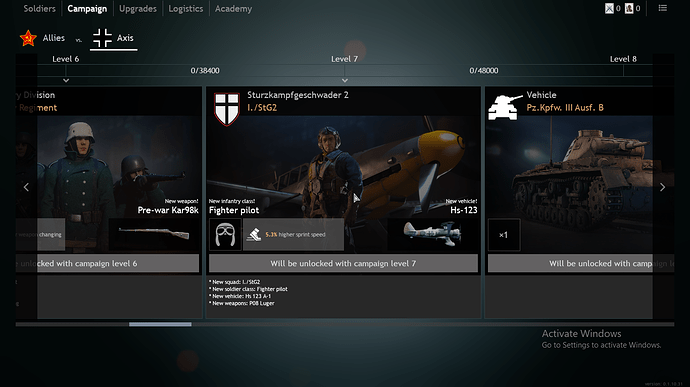Open the Hs-123 biplane thumbnail
The width and height of the screenshot is (690, 387).
(433, 235)
